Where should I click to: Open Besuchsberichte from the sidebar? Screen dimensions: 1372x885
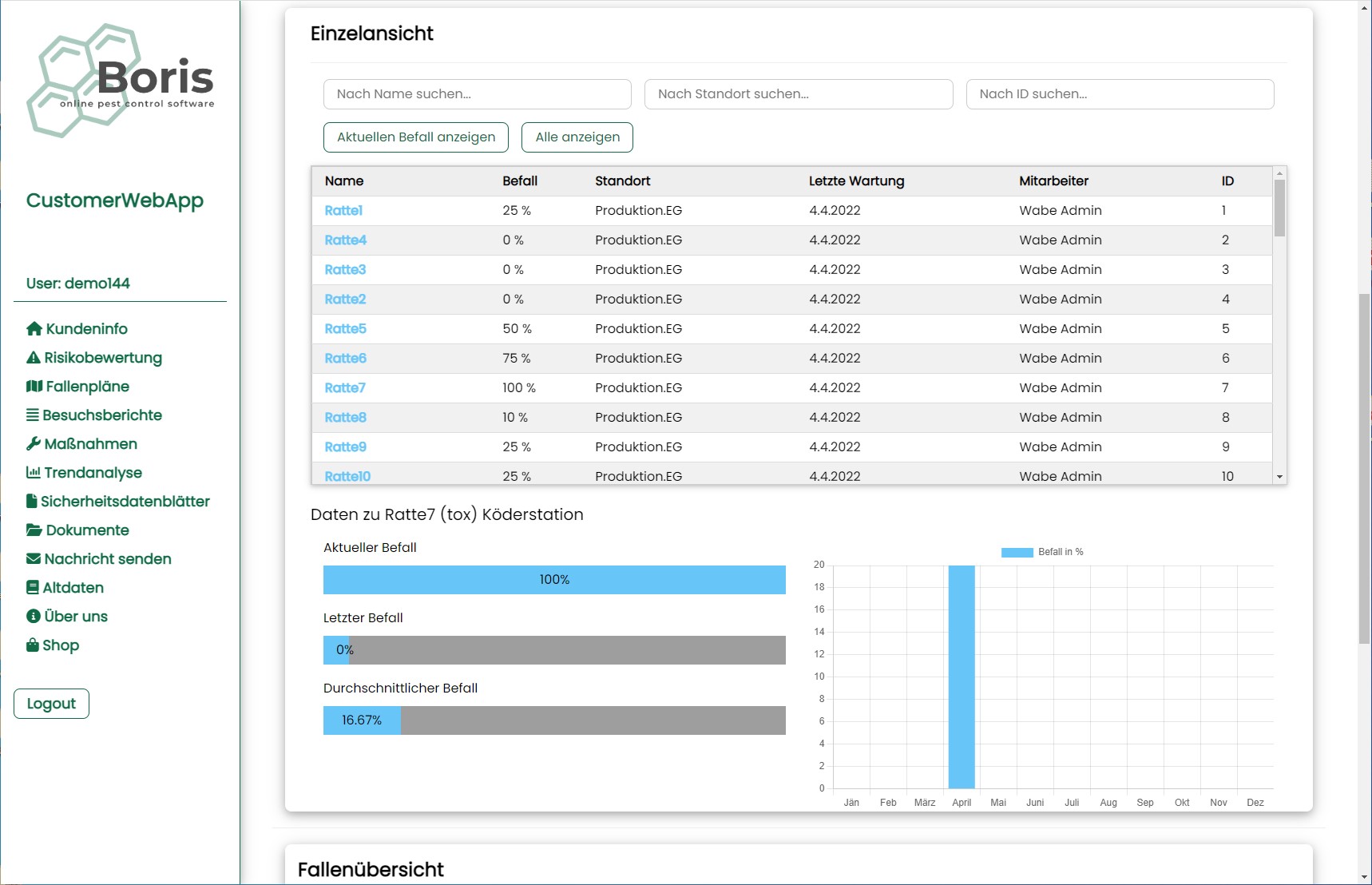pyautogui.click(x=101, y=415)
